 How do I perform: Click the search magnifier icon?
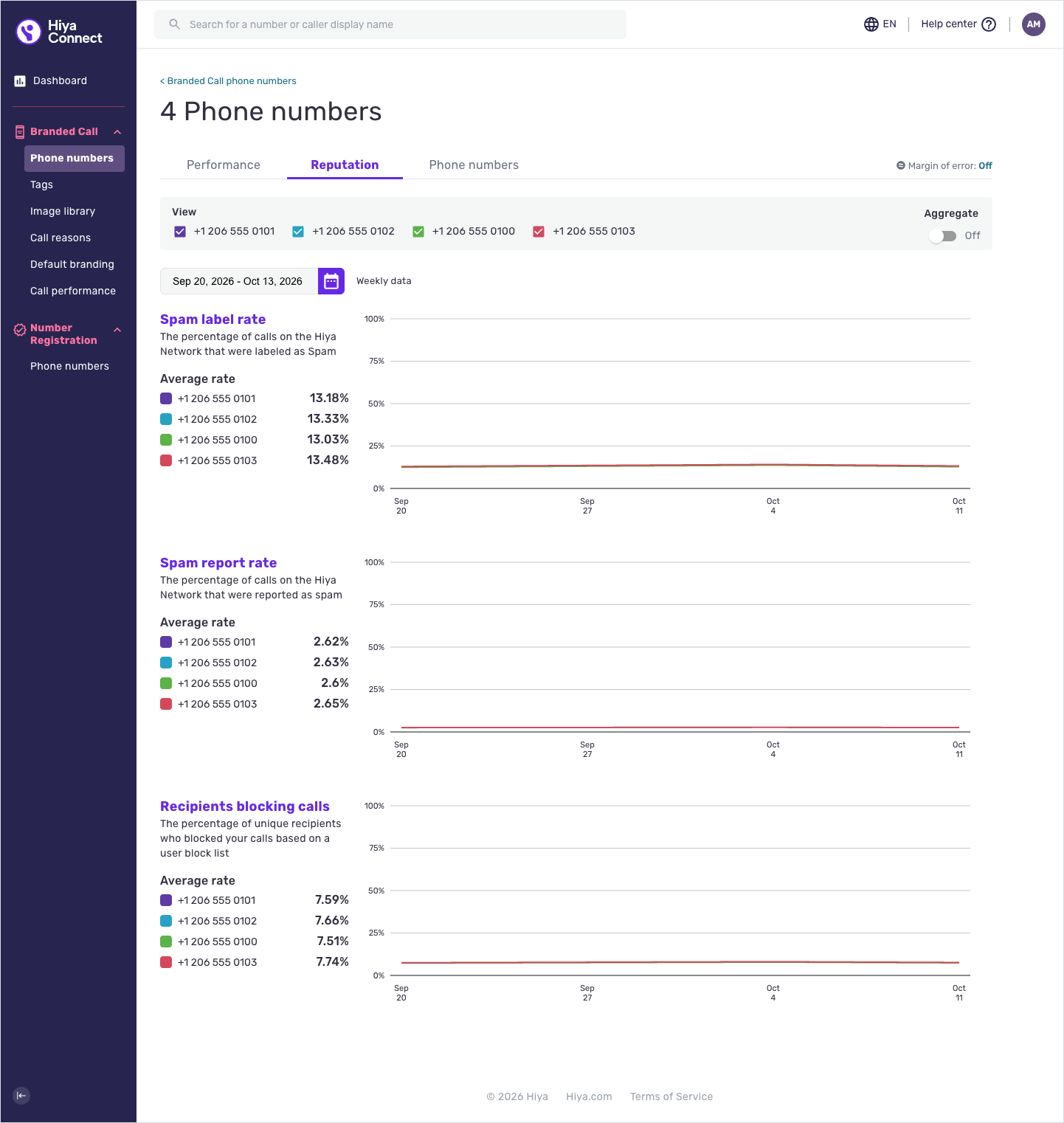[x=175, y=24]
